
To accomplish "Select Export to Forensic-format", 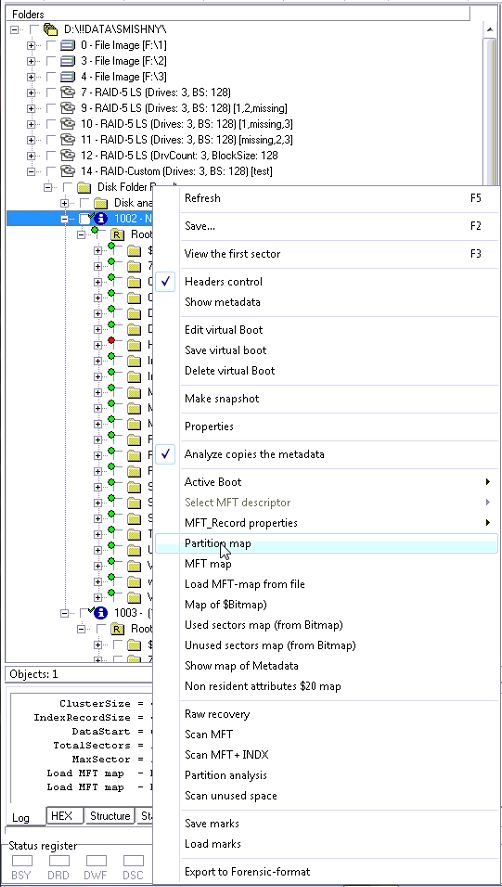I will coord(327,872).
